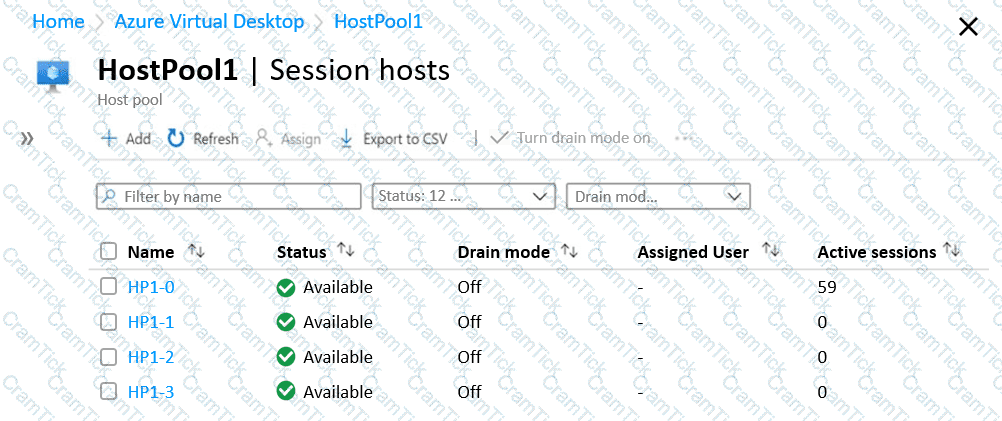
Task: Sort by Status column arrows
Action: tap(345, 252)
